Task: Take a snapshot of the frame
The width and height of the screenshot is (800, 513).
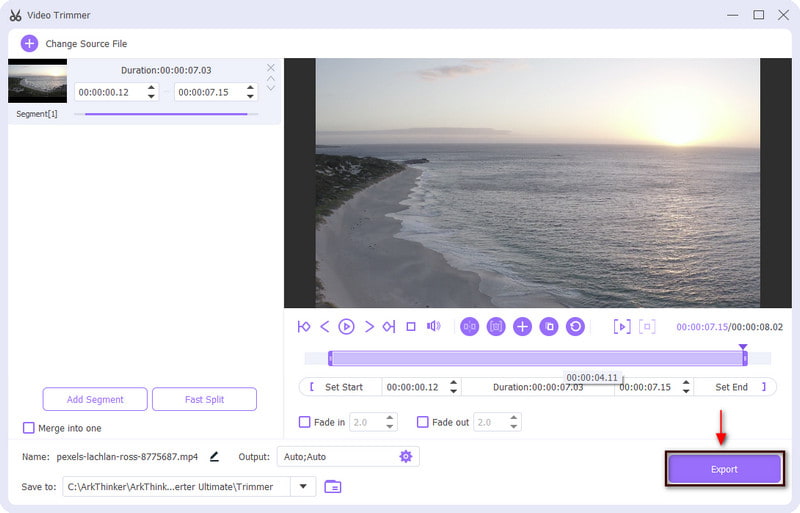Action: click(496, 327)
